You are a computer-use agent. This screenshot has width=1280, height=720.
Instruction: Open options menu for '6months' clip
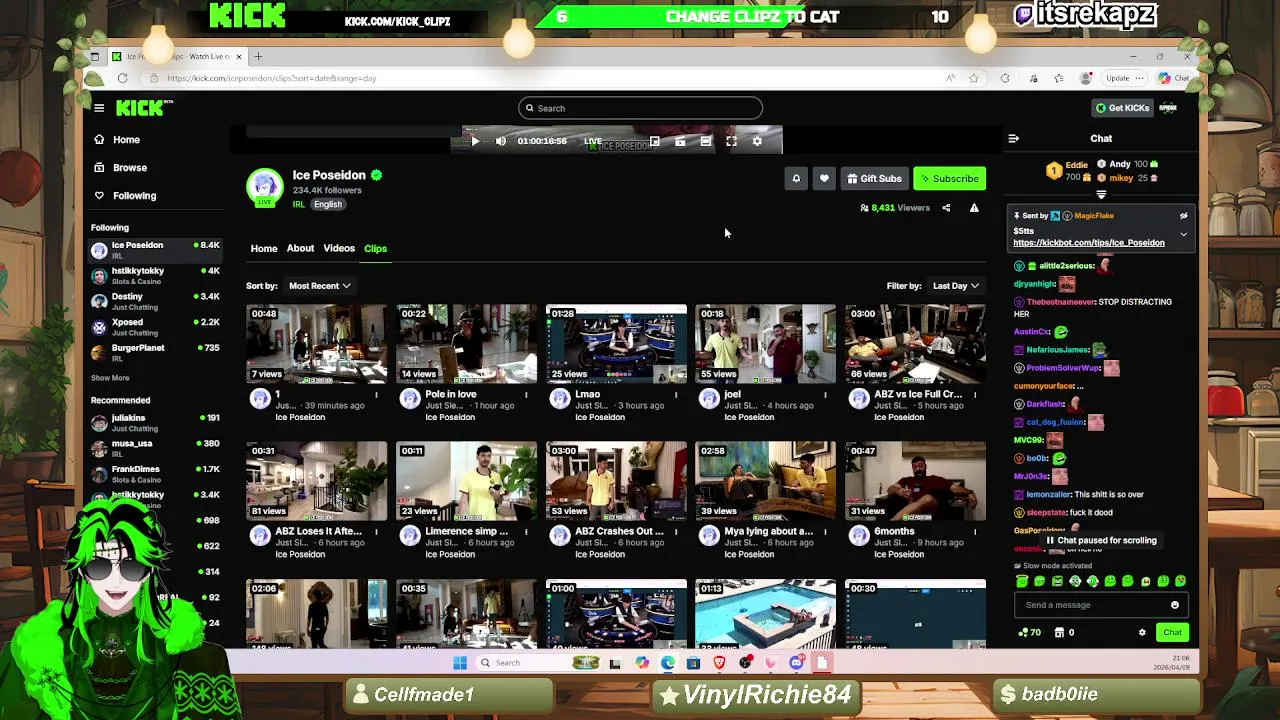[x=976, y=532]
